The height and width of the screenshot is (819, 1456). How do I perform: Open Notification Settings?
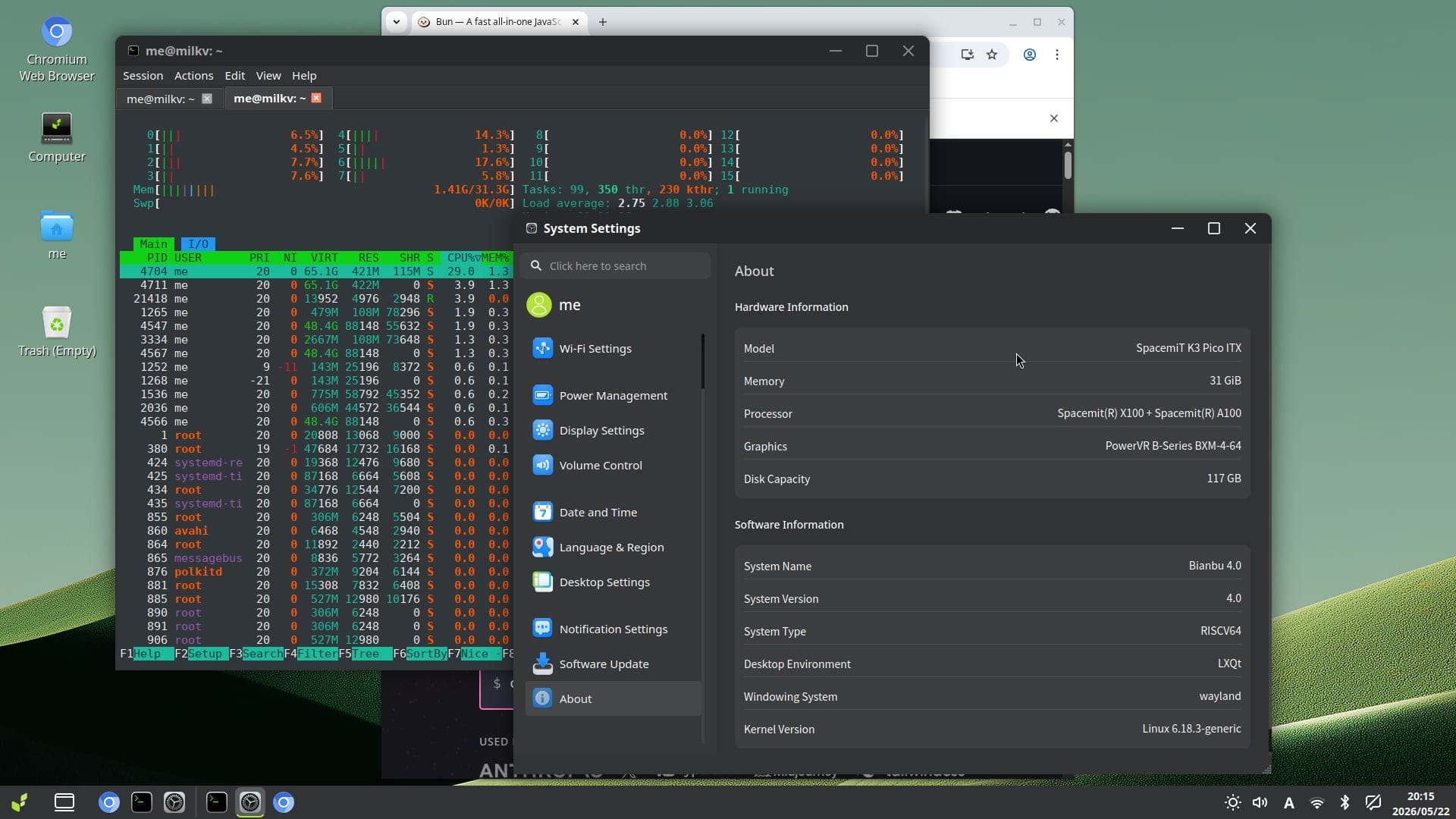pos(613,629)
